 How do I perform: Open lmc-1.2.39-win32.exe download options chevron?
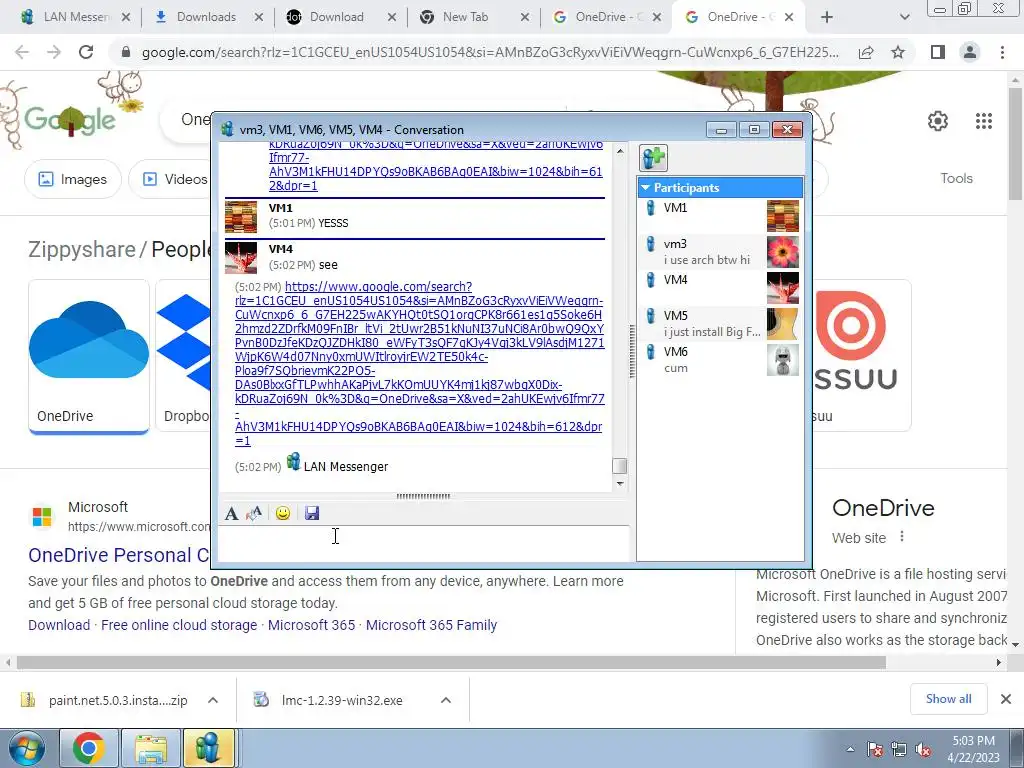click(446, 700)
